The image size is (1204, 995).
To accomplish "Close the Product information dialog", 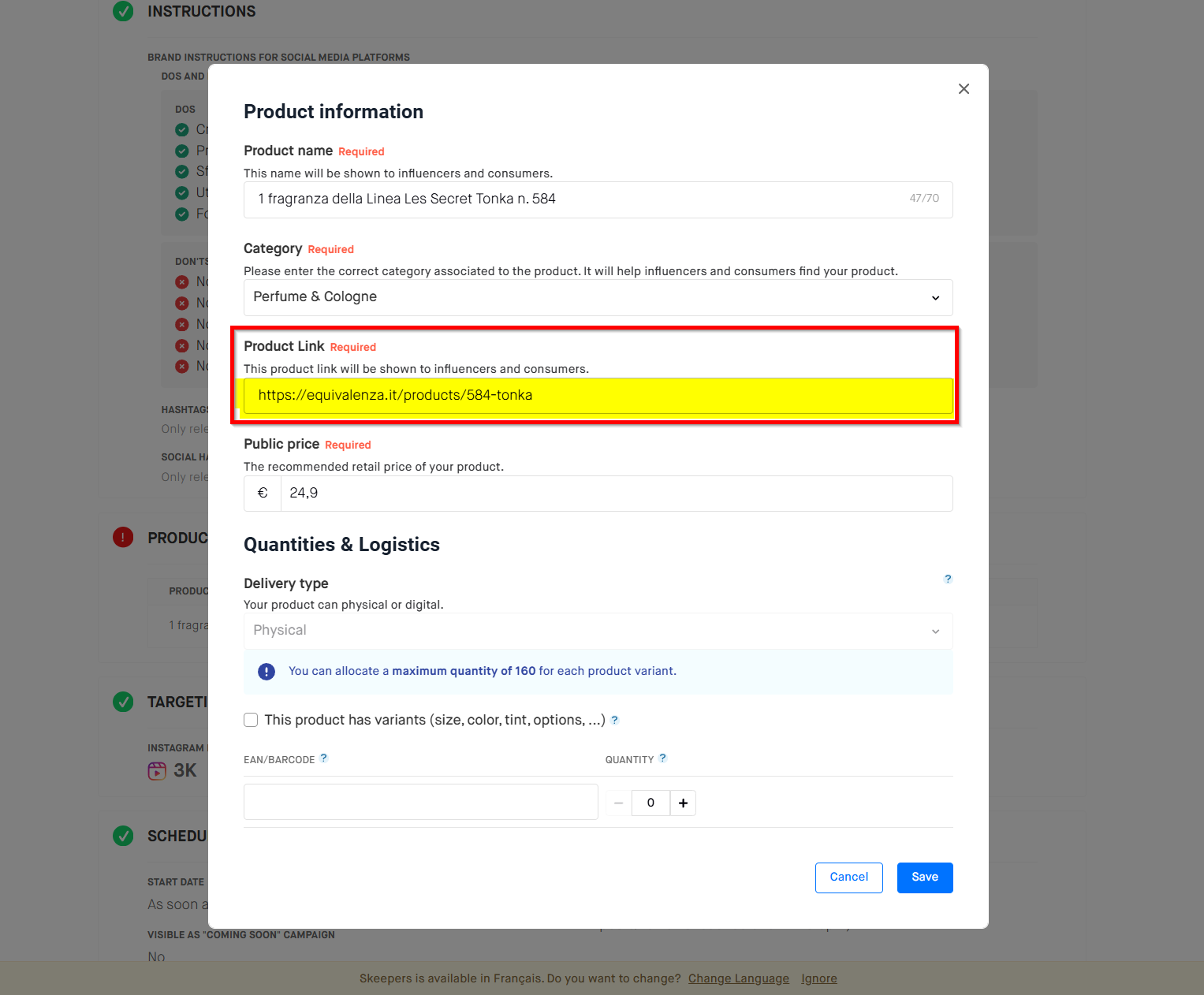I will 964,89.
